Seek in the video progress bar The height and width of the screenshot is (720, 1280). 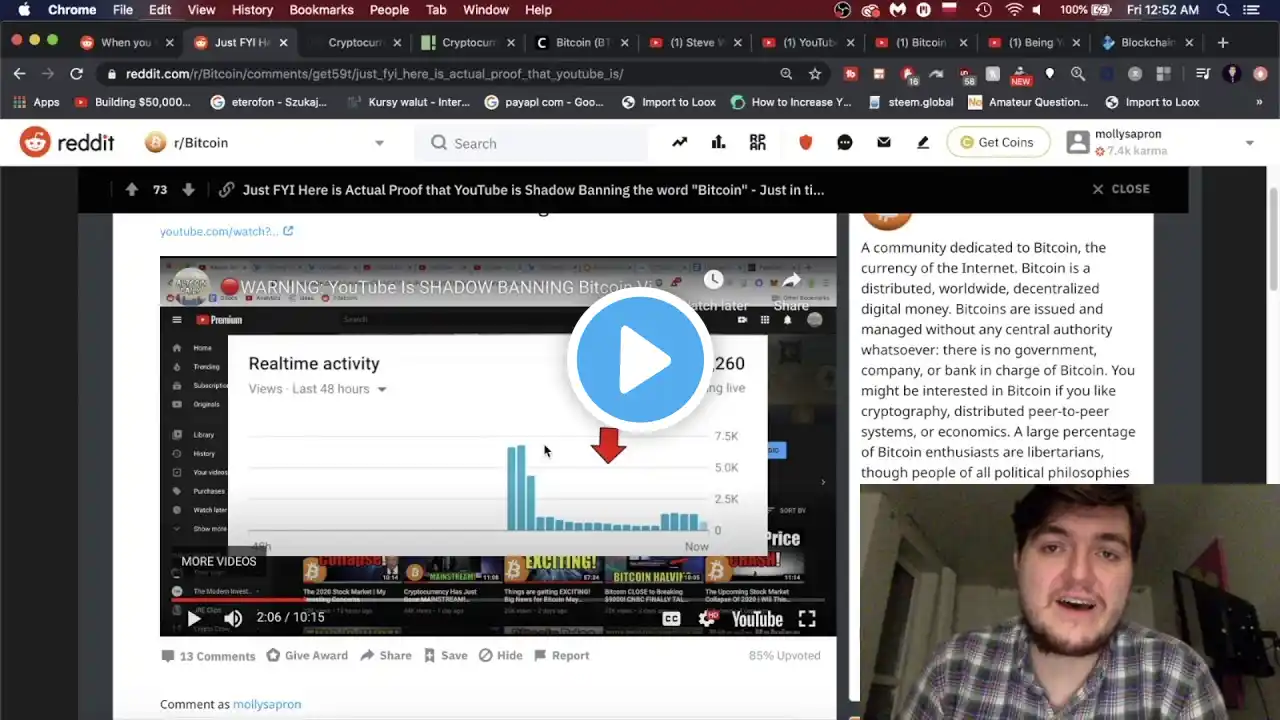(498, 600)
